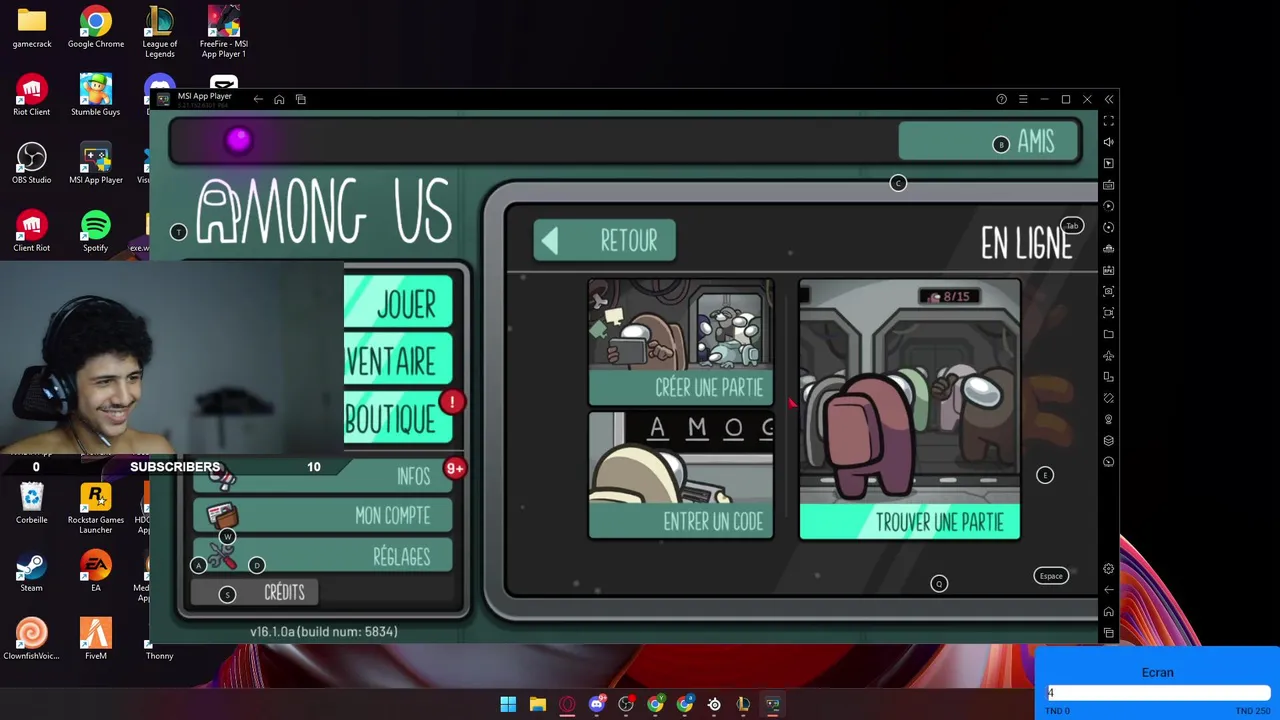
Task: Open gamecrack desktop folder
Action: tap(32, 28)
